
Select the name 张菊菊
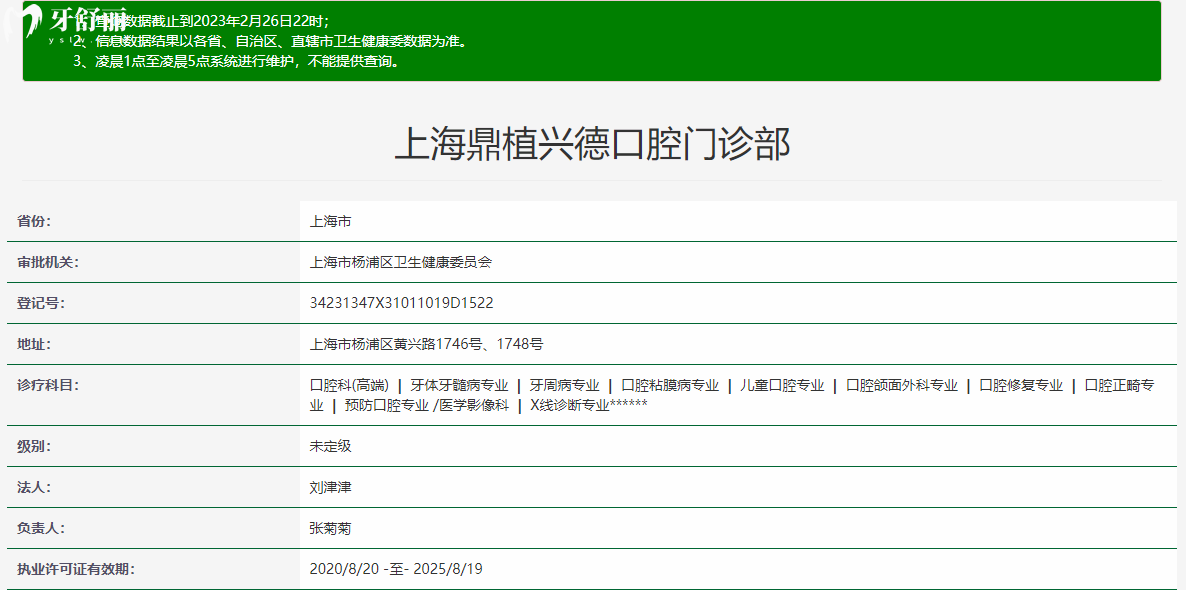pos(331,528)
